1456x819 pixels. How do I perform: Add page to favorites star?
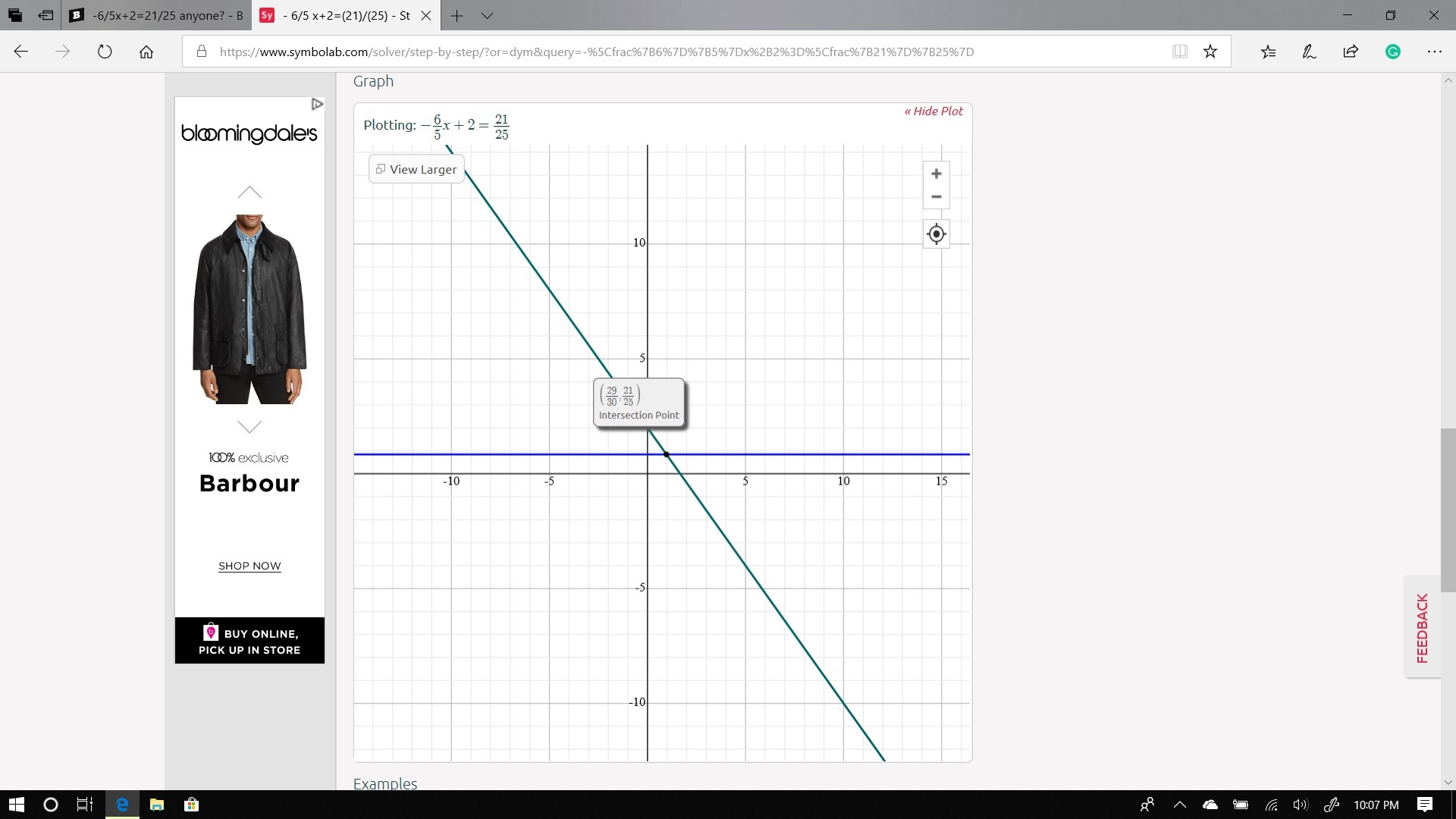tap(1210, 52)
